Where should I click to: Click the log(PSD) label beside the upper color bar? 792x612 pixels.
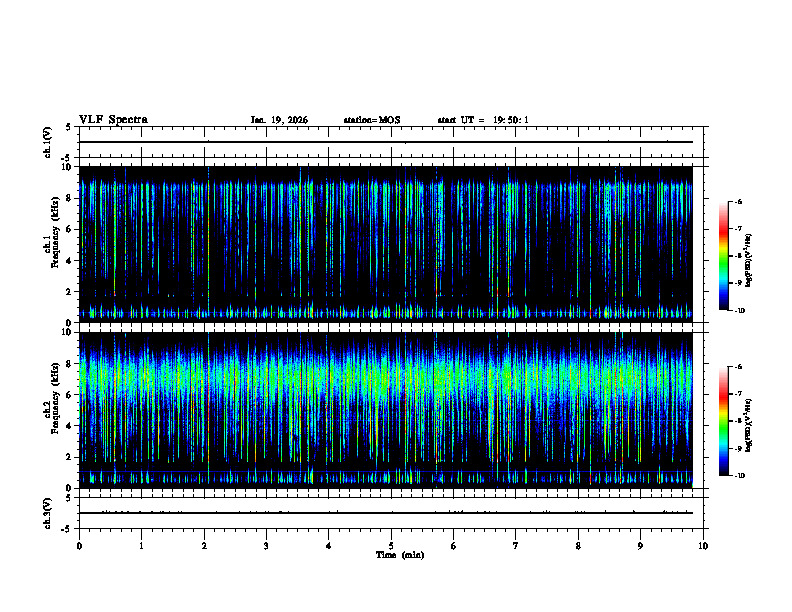(749, 260)
